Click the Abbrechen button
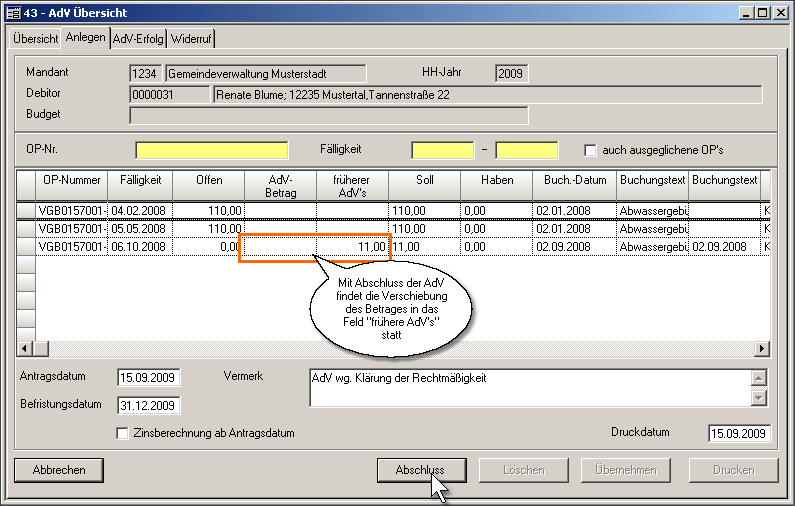Screen dimensions: 795x506 (59, 470)
